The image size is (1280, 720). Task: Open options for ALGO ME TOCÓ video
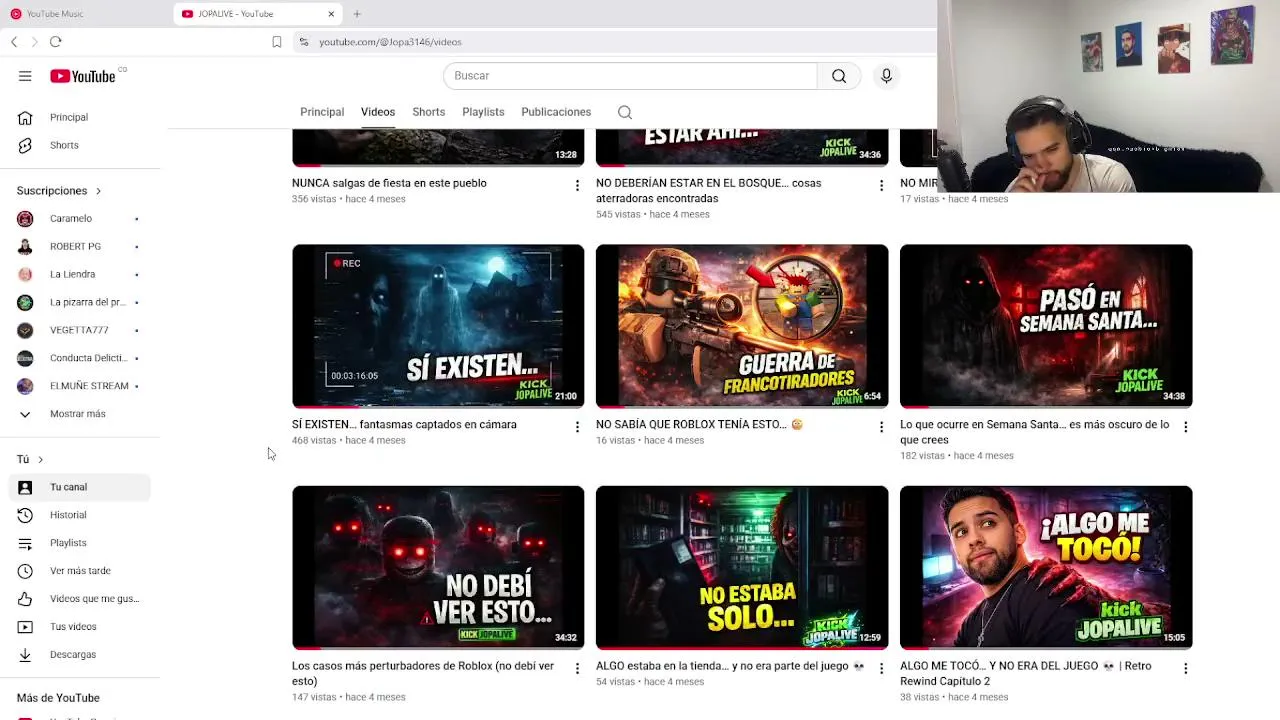pyautogui.click(x=1185, y=668)
